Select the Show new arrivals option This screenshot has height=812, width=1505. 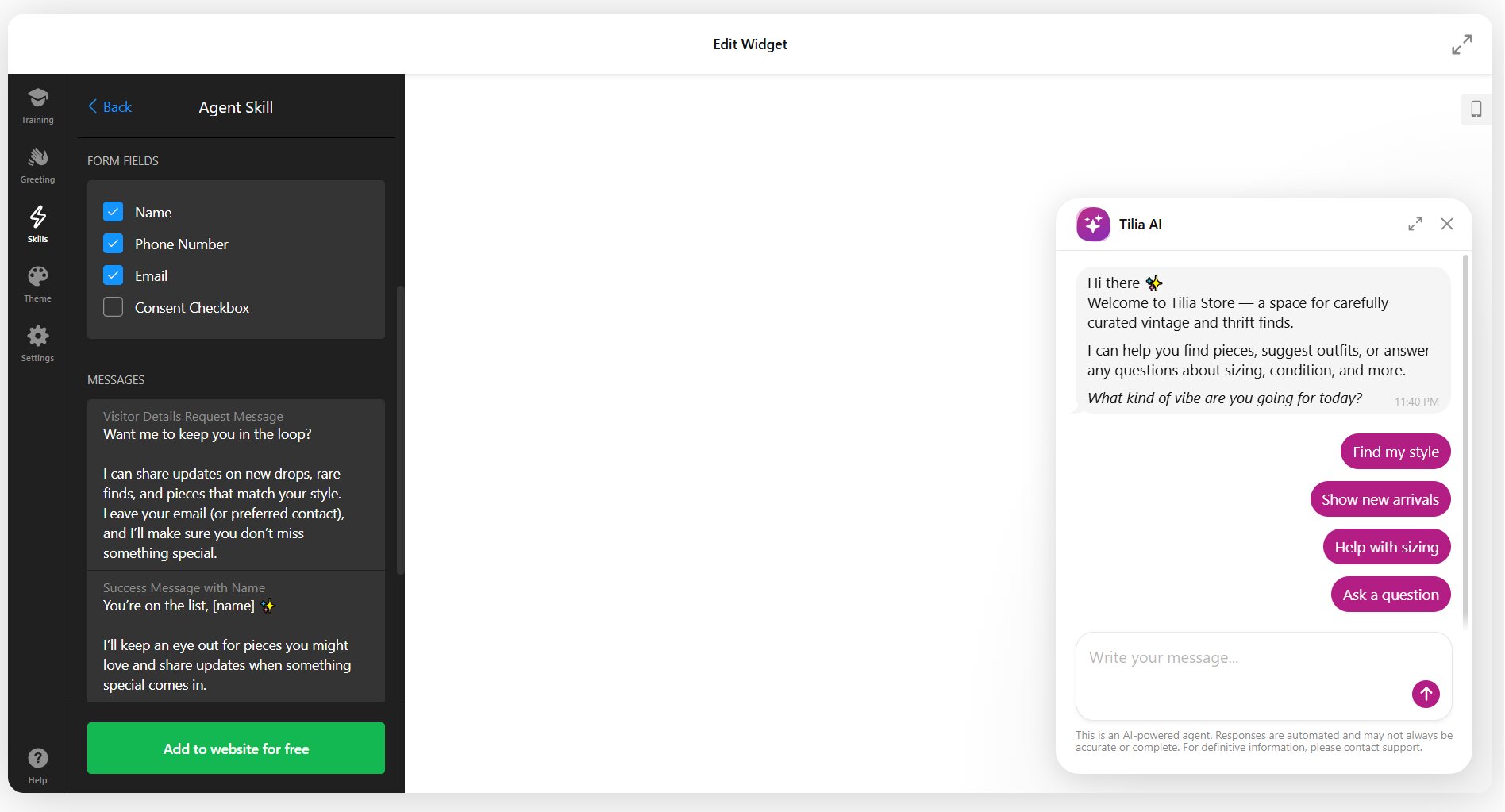pyautogui.click(x=1380, y=499)
